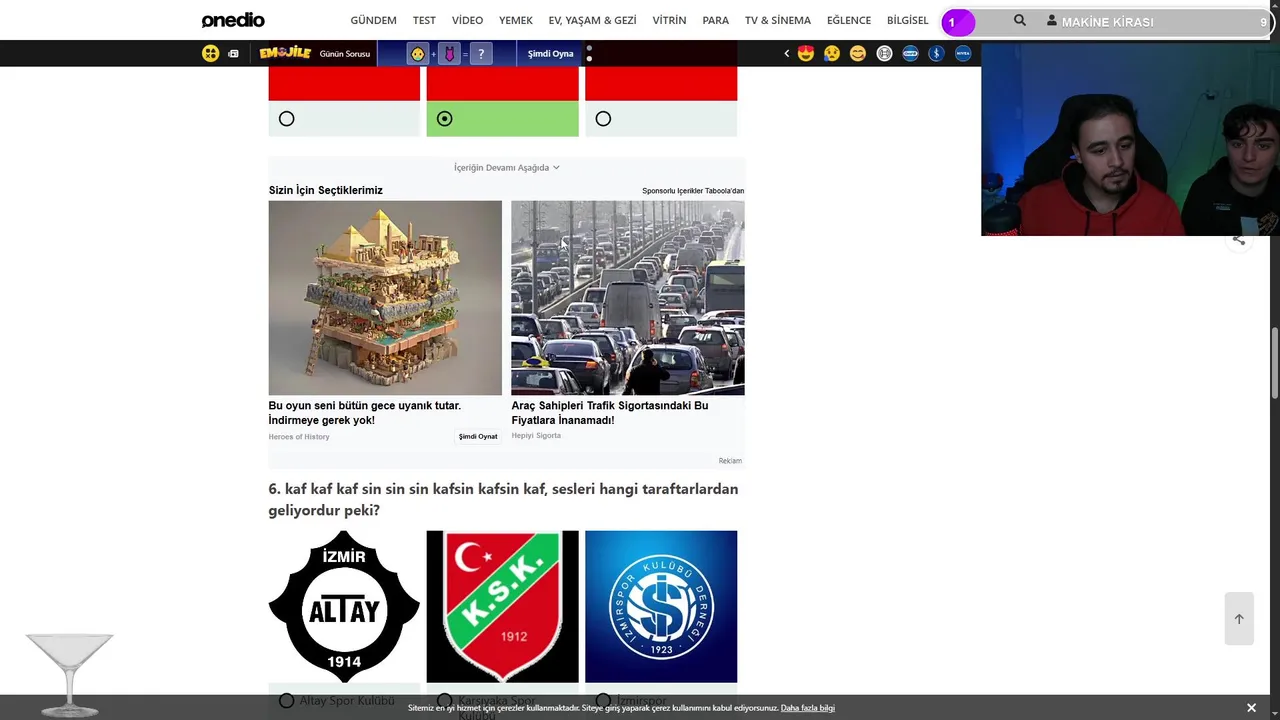Click the MAKİNE KİRASI username

point(1107,22)
